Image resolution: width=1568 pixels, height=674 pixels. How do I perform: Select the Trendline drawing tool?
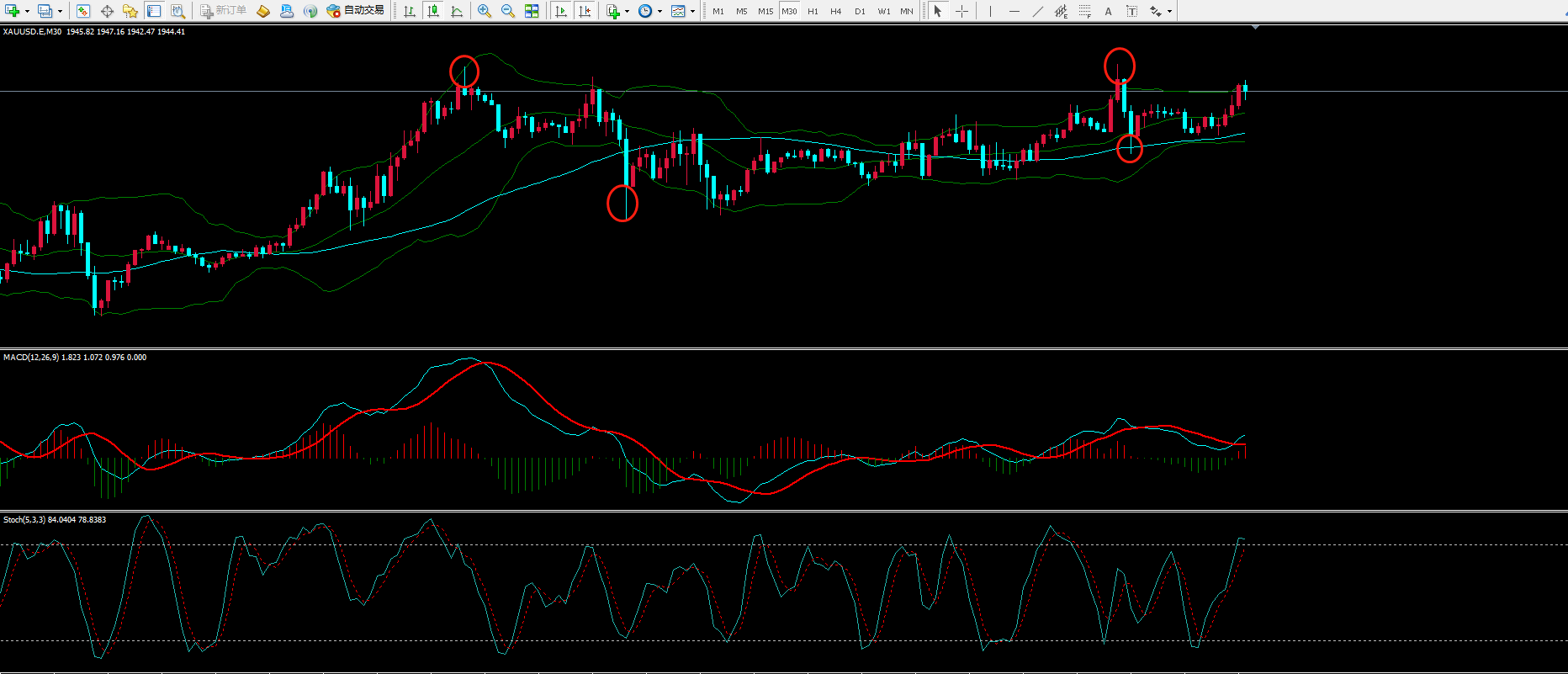1038,11
